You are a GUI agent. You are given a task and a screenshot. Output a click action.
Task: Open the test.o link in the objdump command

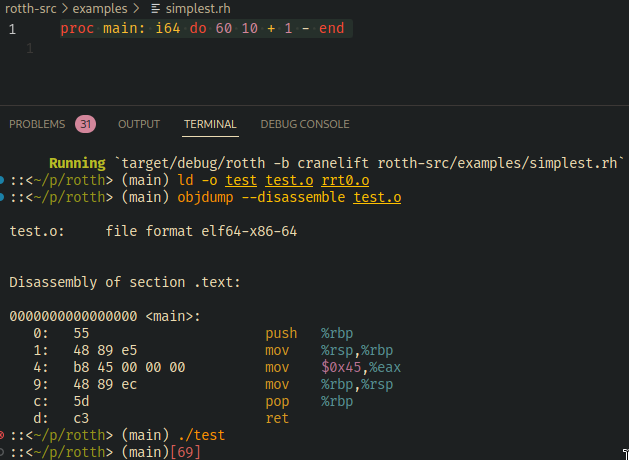point(377,198)
